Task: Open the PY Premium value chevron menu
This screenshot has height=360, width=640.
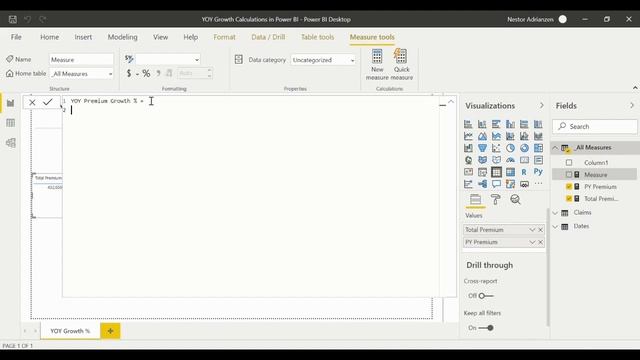Action: pyautogui.click(x=532, y=242)
